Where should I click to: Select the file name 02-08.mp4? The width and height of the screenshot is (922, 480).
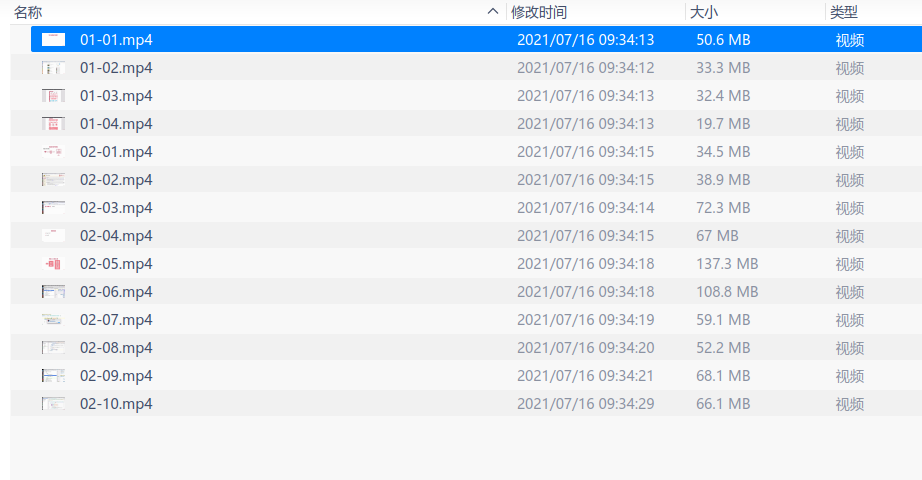pos(116,348)
